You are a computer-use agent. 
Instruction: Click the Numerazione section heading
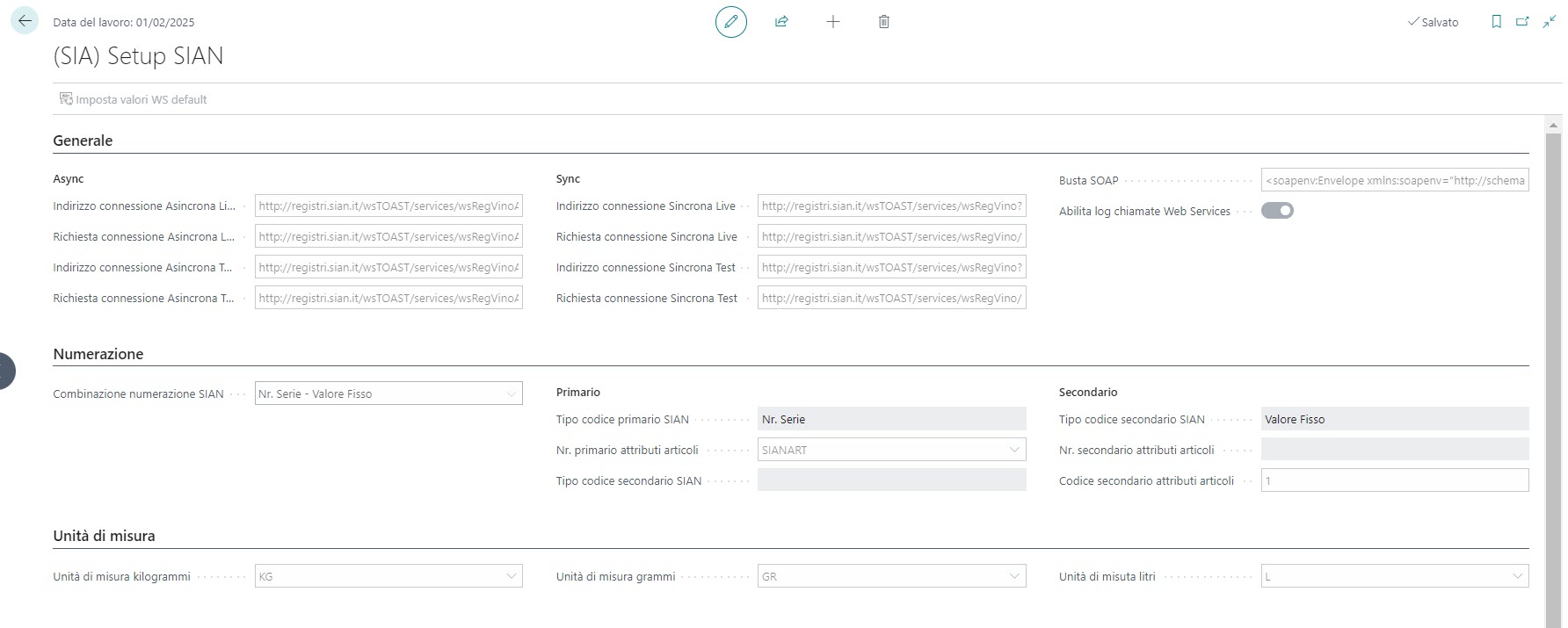(98, 354)
